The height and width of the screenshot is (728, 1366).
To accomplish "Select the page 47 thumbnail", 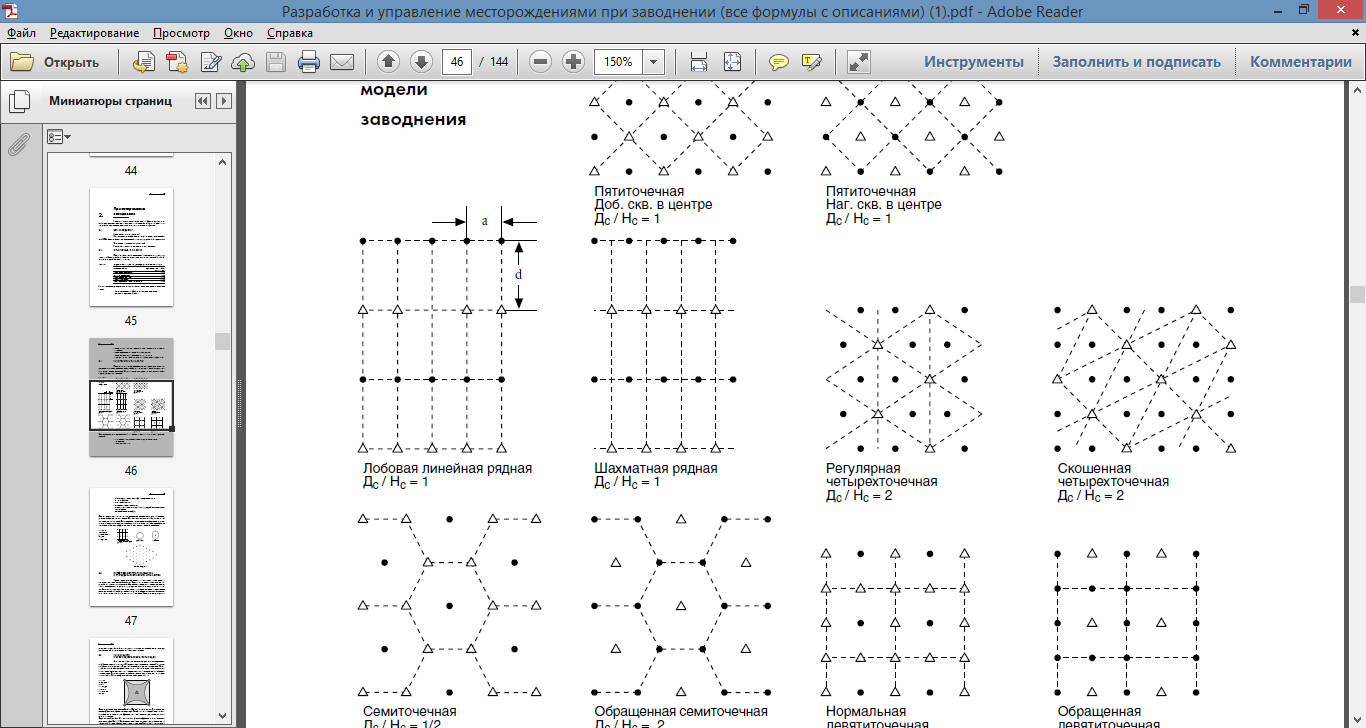I will [131, 547].
